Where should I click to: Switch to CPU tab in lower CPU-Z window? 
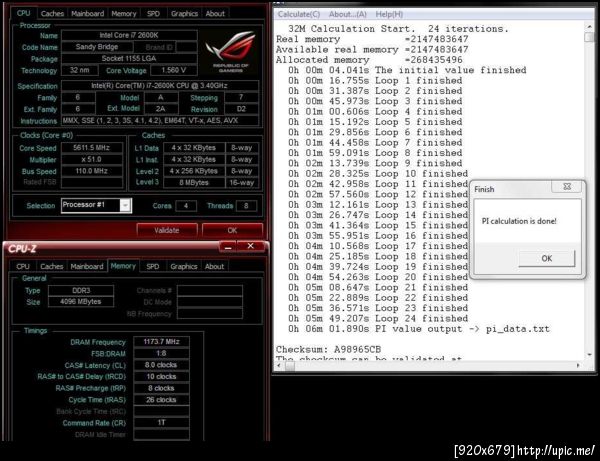coord(23,266)
